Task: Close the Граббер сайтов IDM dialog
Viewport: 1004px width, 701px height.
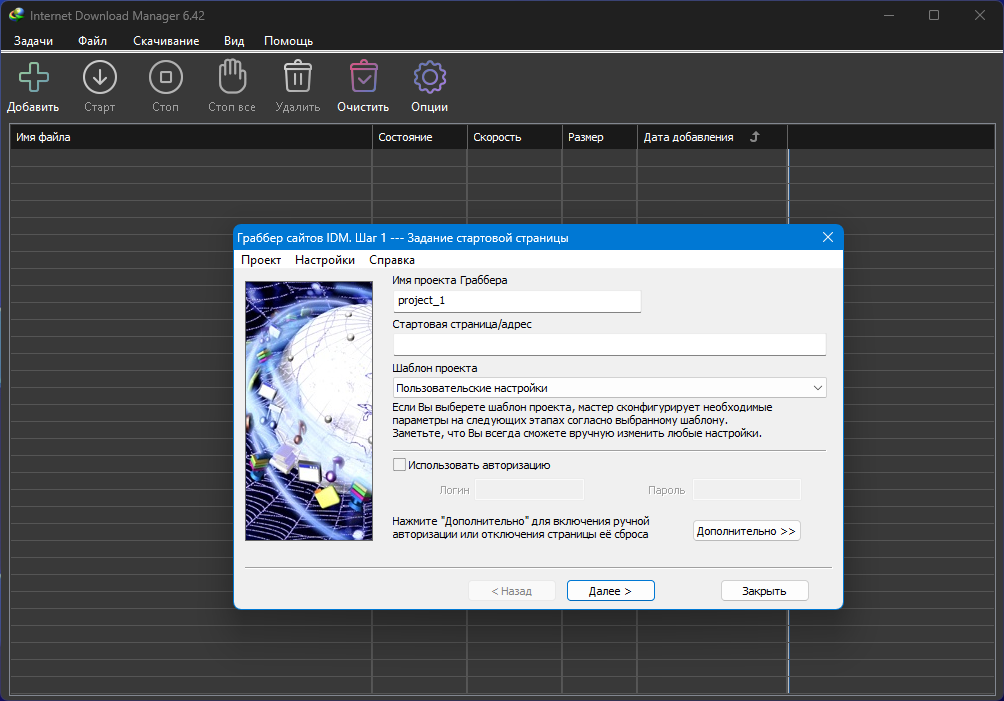Action: click(828, 238)
